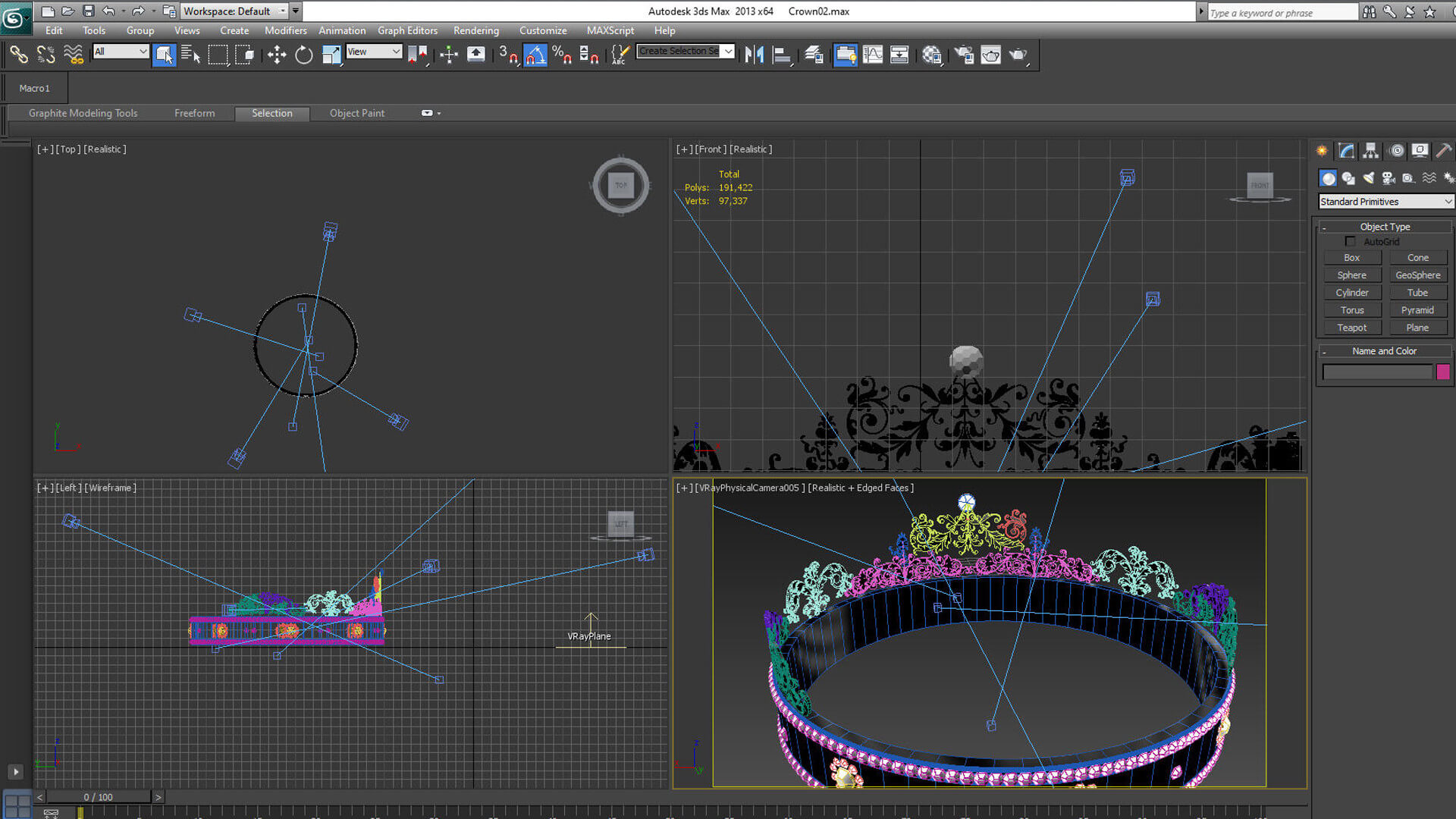Click the Mirror tool icon
Viewport: 1456px width, 819px height.
[754, 55]
